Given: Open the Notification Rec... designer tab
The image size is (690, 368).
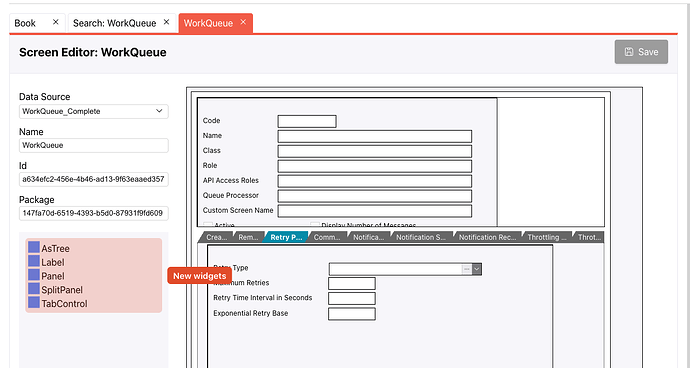Looking at the screenshot, I should [487, 237].
